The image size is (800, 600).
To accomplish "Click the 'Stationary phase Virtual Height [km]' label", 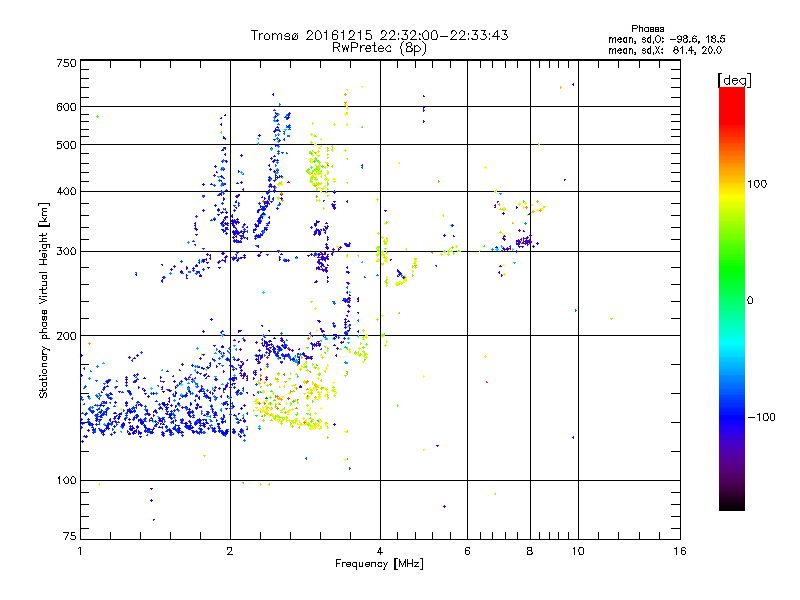I will (x=44, y=300).
